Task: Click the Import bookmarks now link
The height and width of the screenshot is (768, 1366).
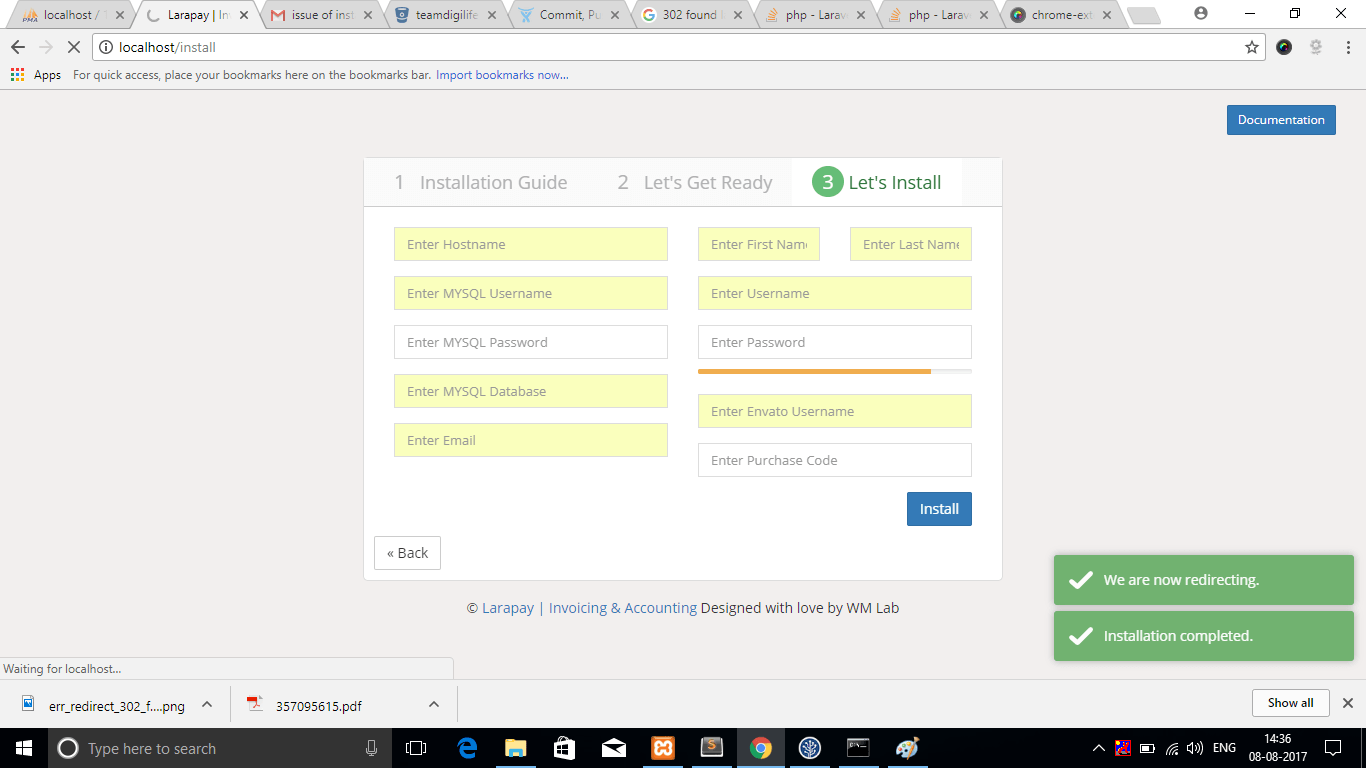Action: pyautogui.click(x=502, y=75)
